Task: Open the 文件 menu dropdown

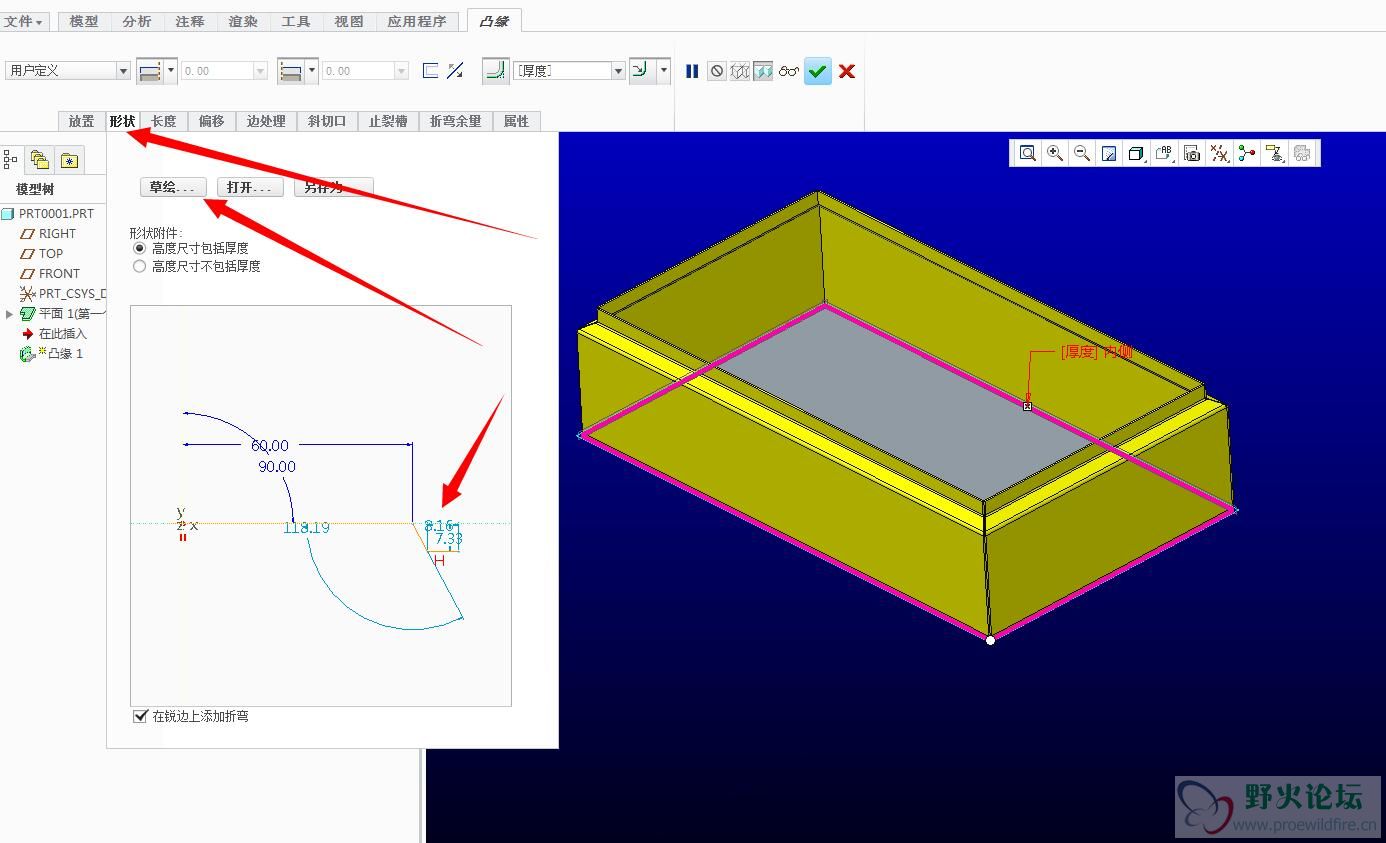Action: pyautogui.click(x=23, y=21)
